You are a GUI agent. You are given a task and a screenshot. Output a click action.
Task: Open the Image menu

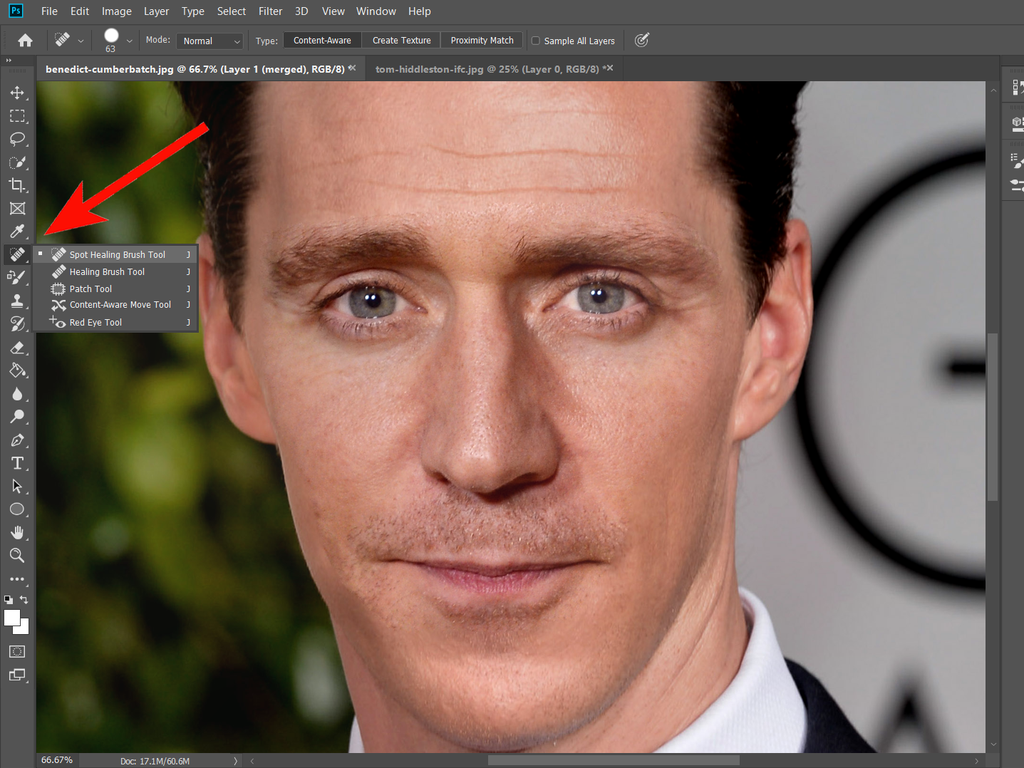pos(116,11)
